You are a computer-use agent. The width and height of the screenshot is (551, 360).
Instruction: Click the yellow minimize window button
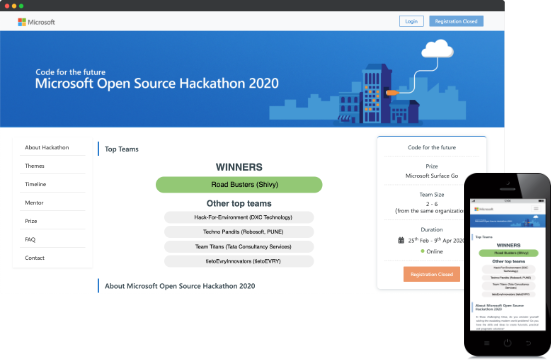14,6
